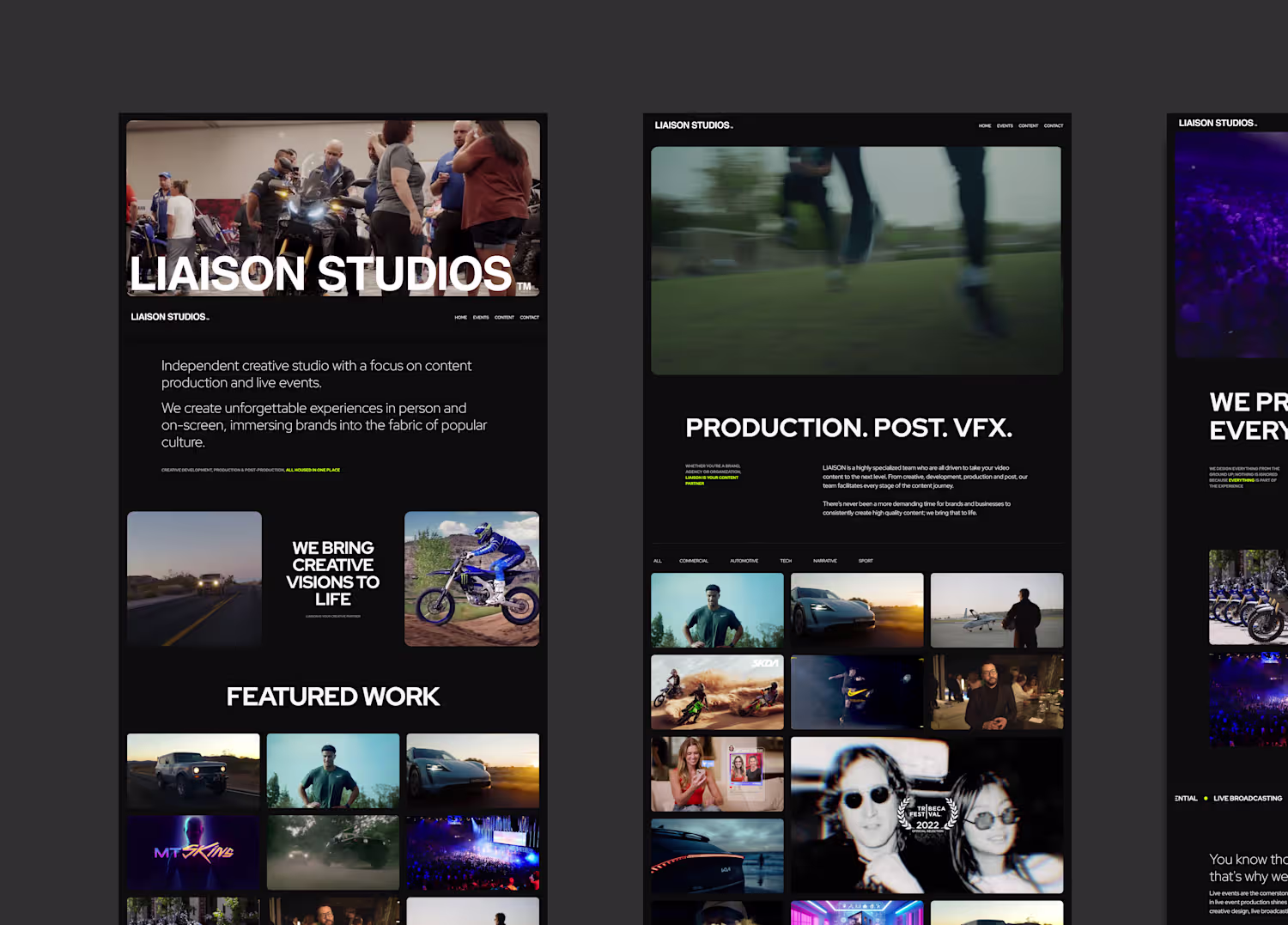The height and width of the screenshot is (925, 1288).
Task: Open Events link in middle page header
Action: point(1005,125)
